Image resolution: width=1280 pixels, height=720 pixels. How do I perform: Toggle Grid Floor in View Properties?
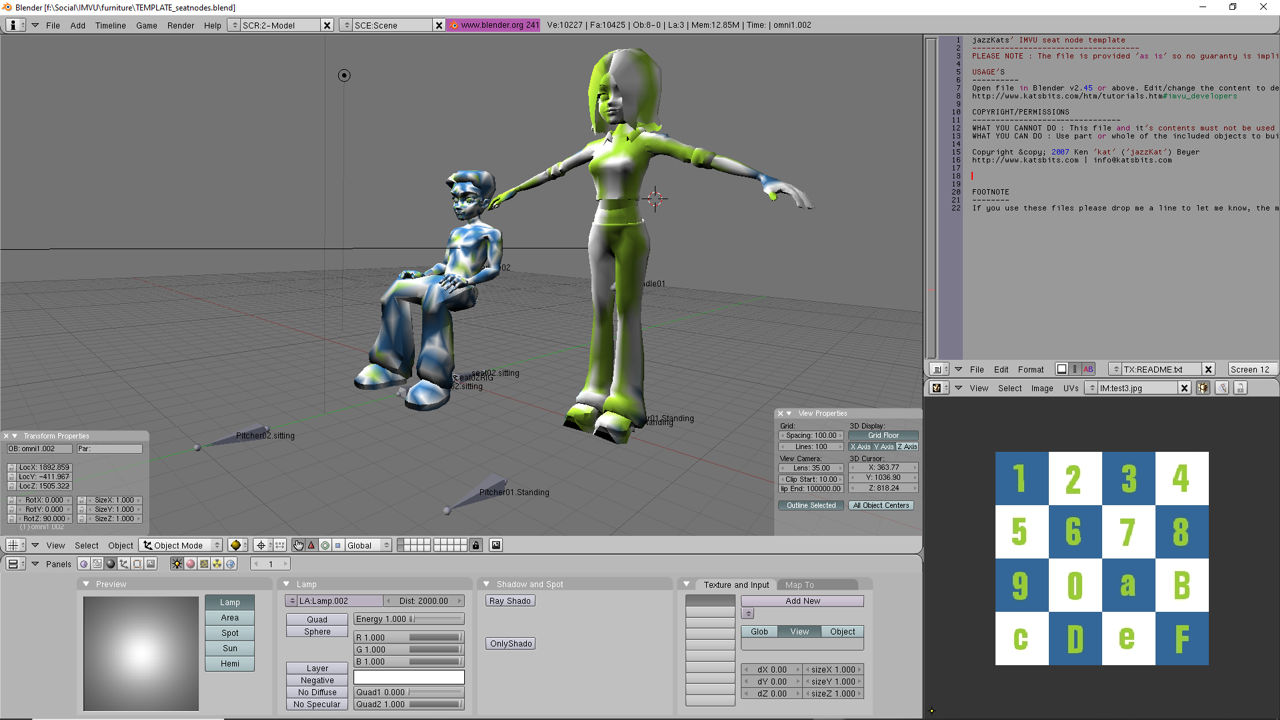[884, 434]
